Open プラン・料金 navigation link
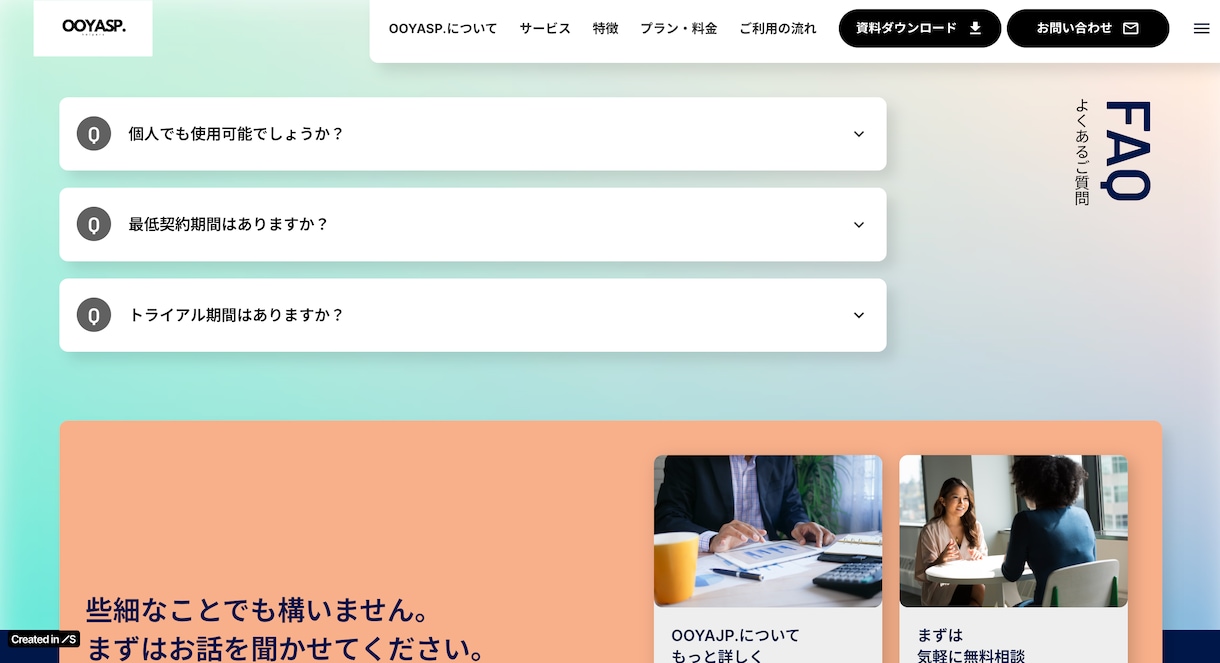 click(x=679, y=28)
